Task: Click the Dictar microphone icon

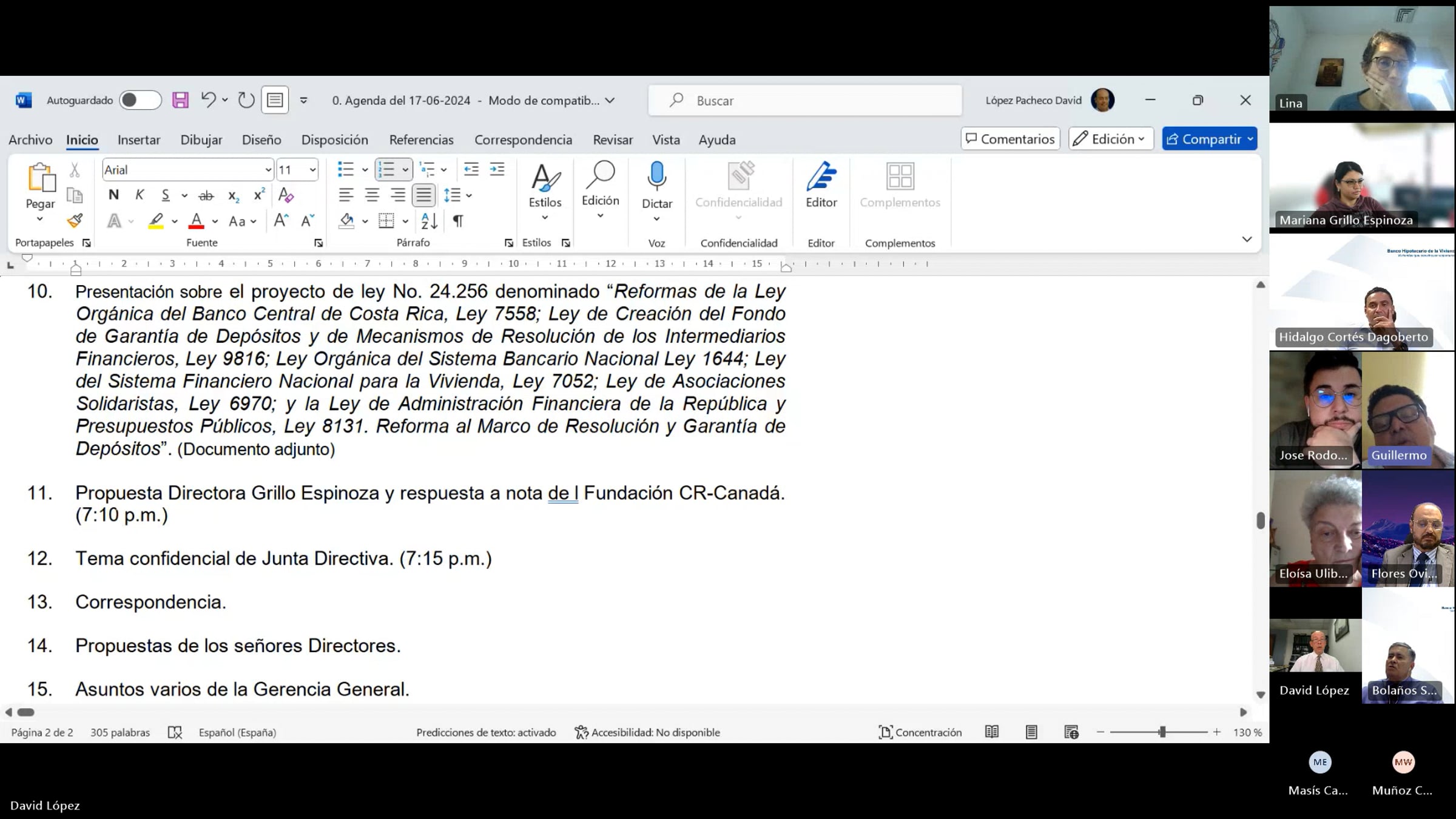Action: pos(656,175)
